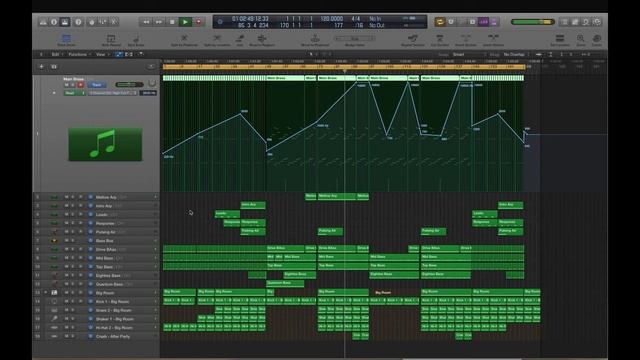Rewind the transport
Viewport: 640px width, 360px height.
(x=146, y=22)
